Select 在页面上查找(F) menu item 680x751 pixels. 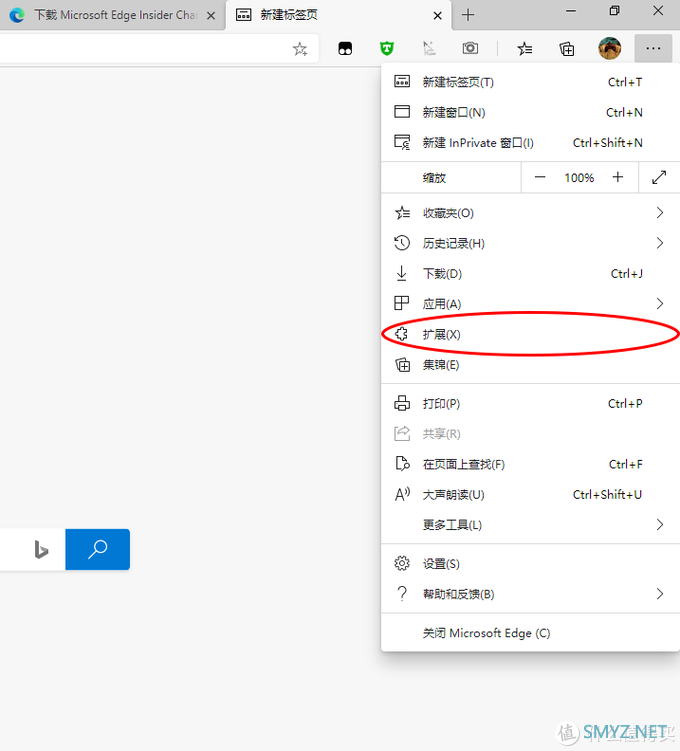(531, 464)
